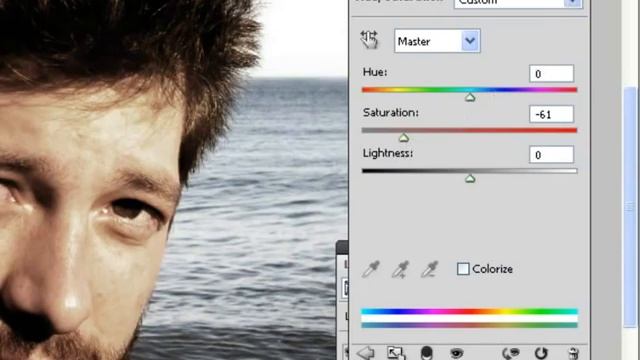Select the Add to Sample eyedropper
The width and height of the screenshot is (640, 360).
coord(400,269)
